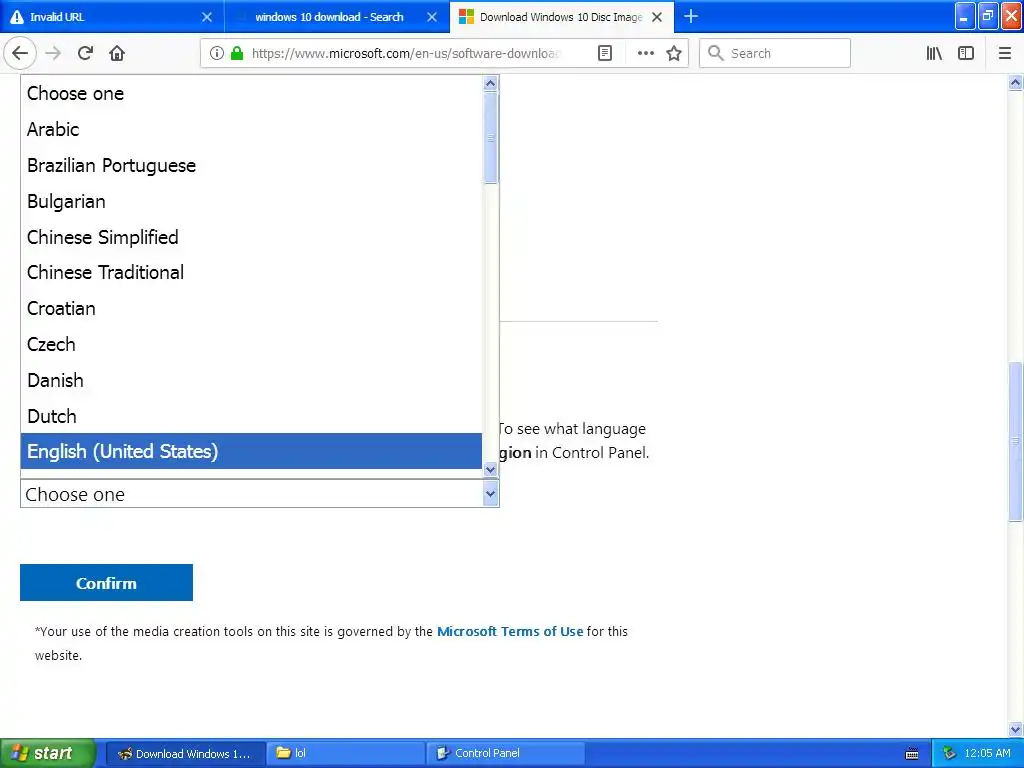Click the Search box in toolbar
The width and height of the screenshot is (1024, 768).
tap(775, 54)
